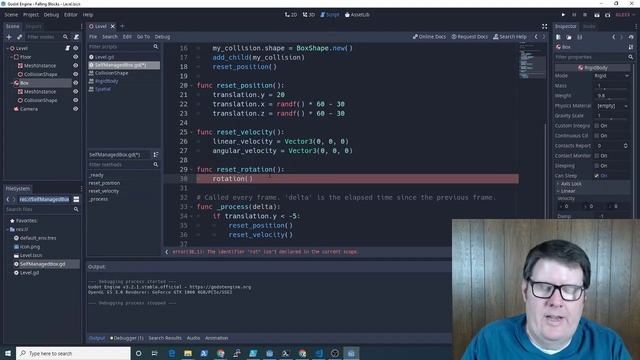This screenshot has width=640, height=360.
Task: Open the Debug menu in top bar
Action: (x=51, y=15)
